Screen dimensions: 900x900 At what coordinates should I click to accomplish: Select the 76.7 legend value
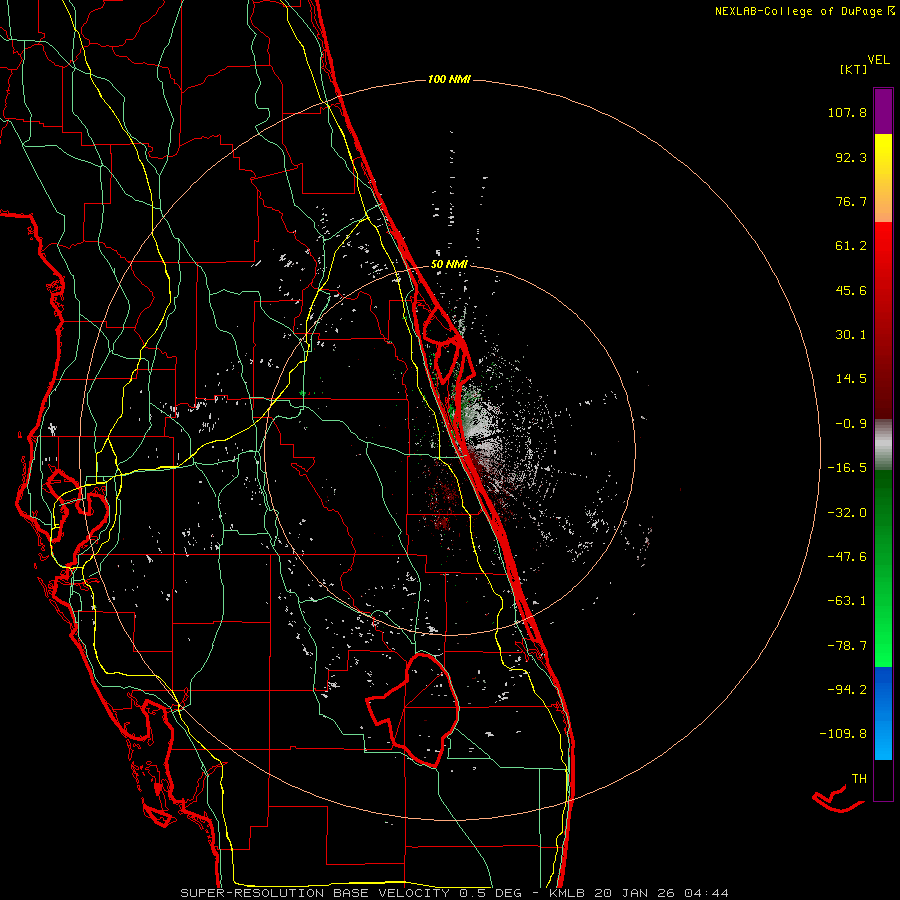click(x=851, y=201)
